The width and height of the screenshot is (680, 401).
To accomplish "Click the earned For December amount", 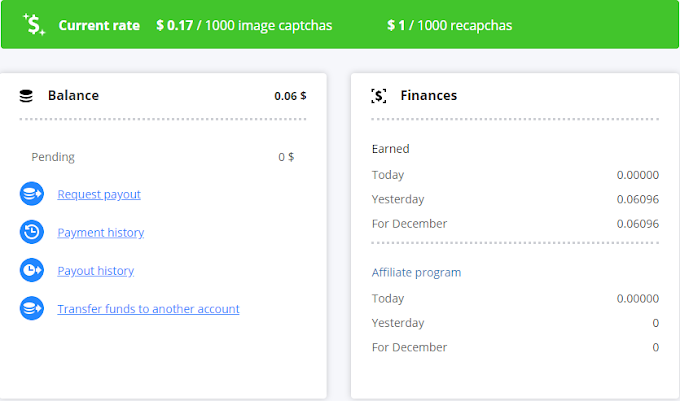I will 637,223.
